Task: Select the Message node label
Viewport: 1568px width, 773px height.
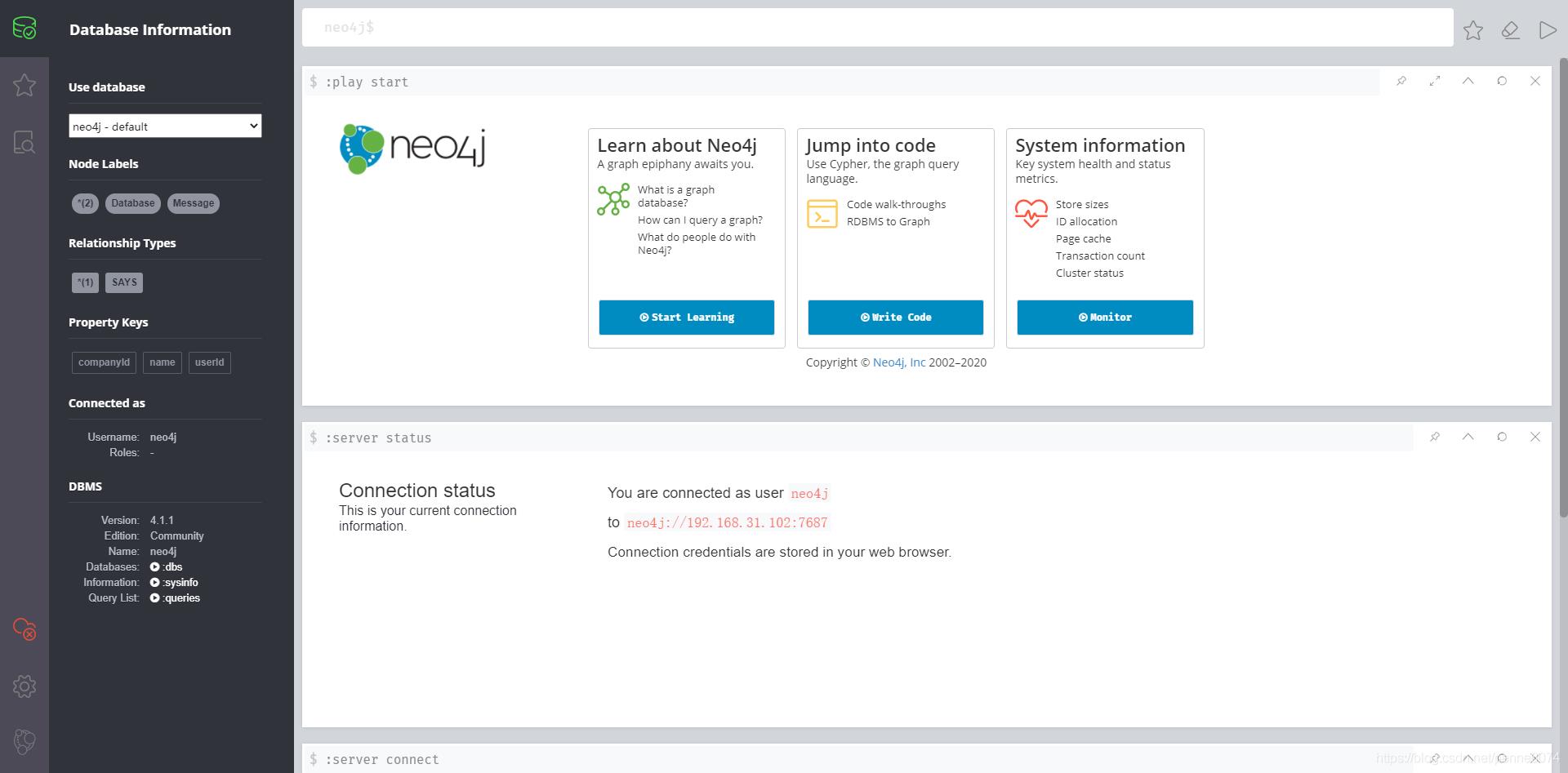Action: pos(194,203)
